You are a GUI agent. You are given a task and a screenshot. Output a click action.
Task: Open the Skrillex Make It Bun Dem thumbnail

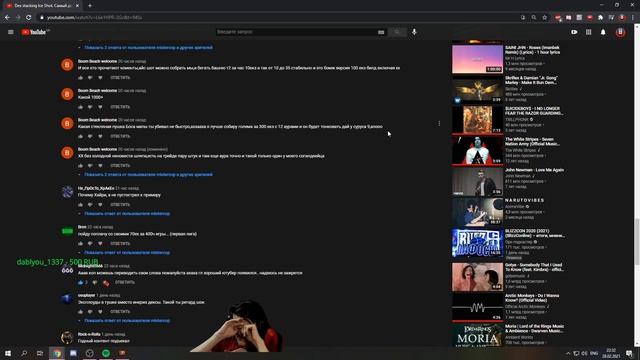(x=477, y=89)
